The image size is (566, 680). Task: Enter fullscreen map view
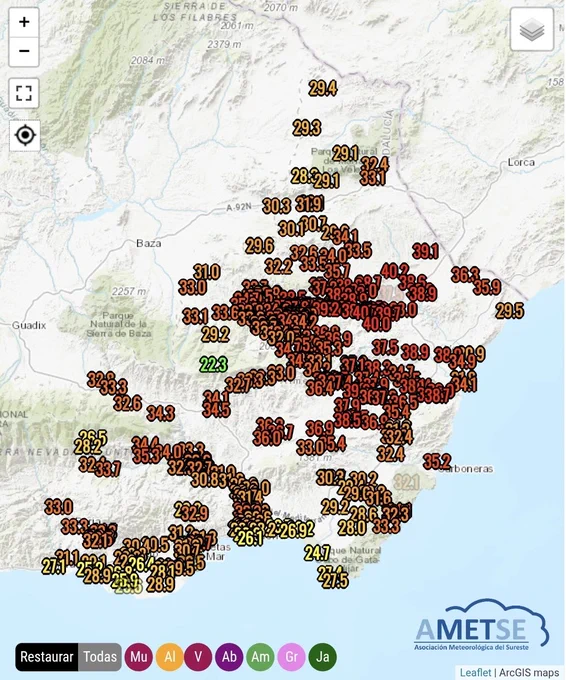coord(24,93)
